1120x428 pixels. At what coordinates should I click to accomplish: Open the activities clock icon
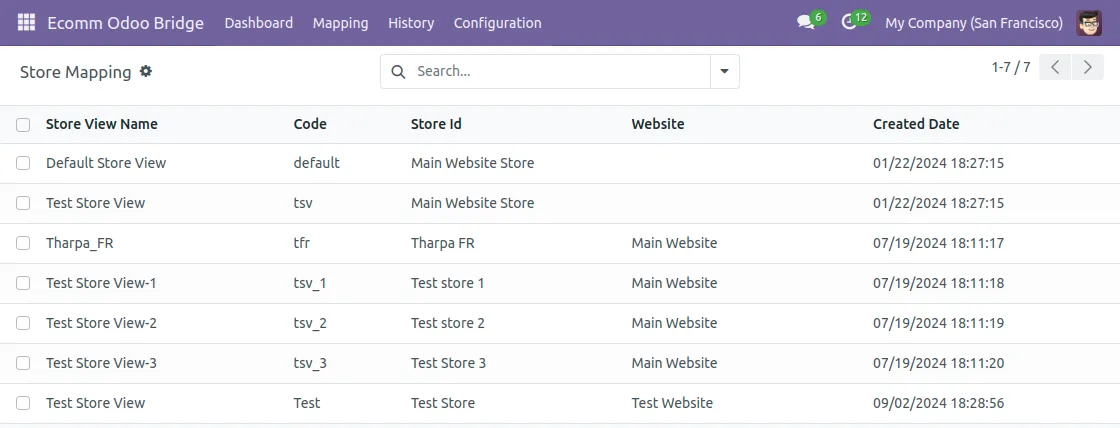tap(849, 23)
